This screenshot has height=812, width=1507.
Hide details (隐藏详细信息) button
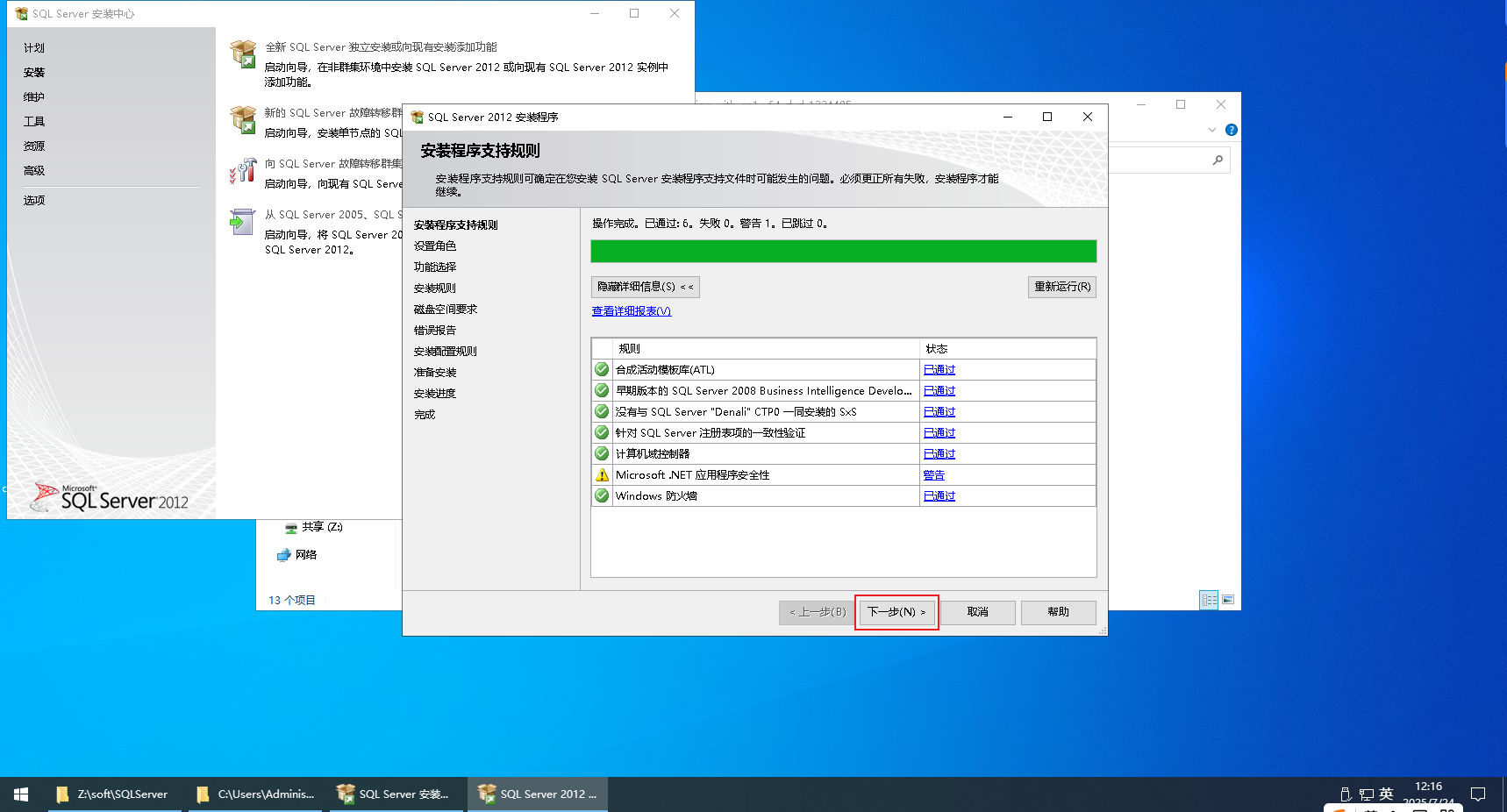[646, 287]
